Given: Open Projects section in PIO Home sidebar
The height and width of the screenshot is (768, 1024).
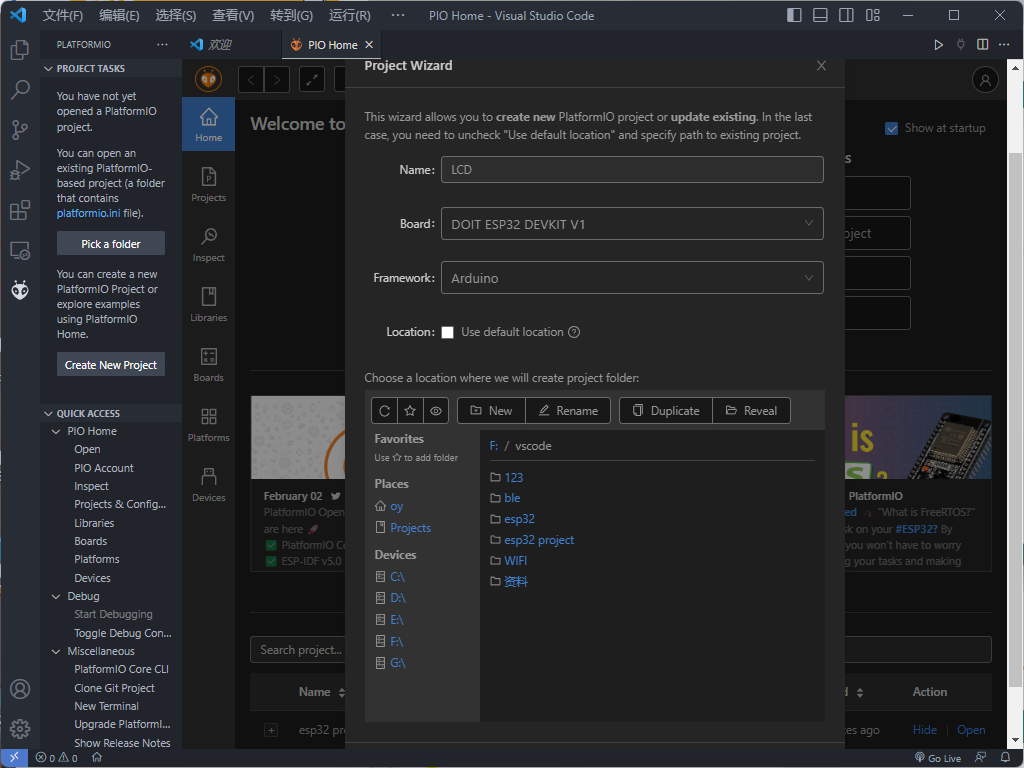Looking at the screenshot, I should point(208,185).
